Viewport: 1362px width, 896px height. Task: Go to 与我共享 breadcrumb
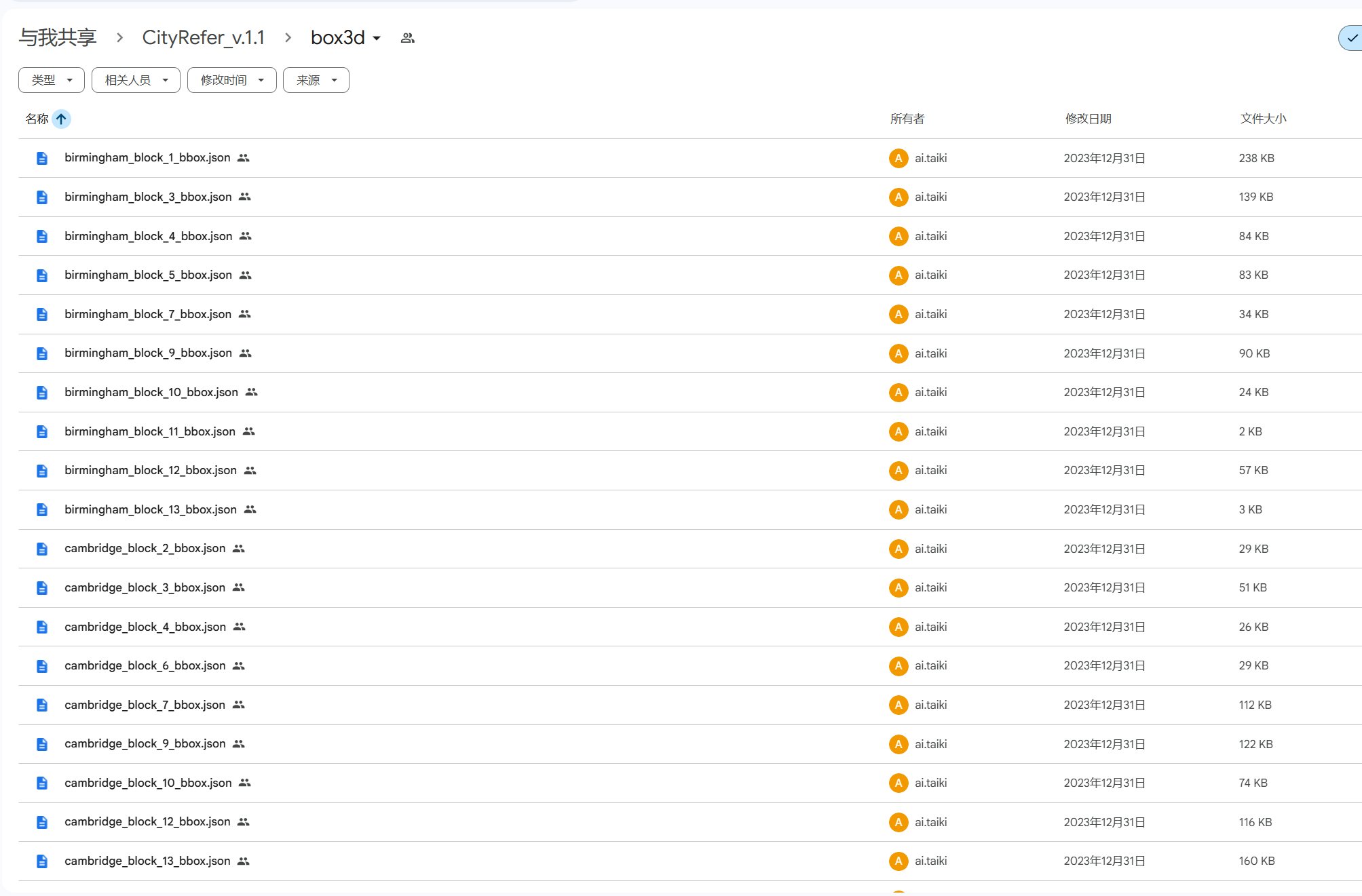58,38
